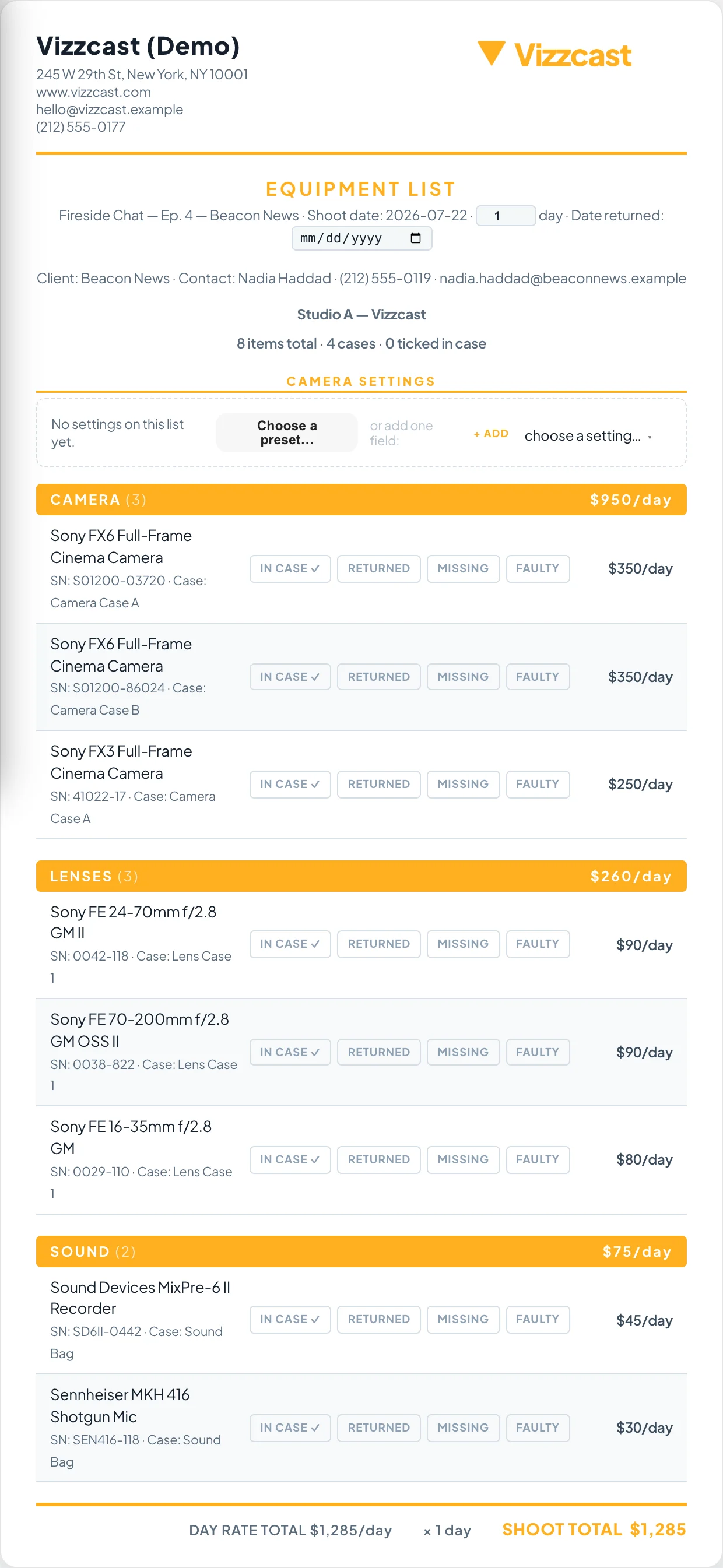723x1568 pixels.
Task: Open the date returned calendar picker icon
Action: [415, 238]
